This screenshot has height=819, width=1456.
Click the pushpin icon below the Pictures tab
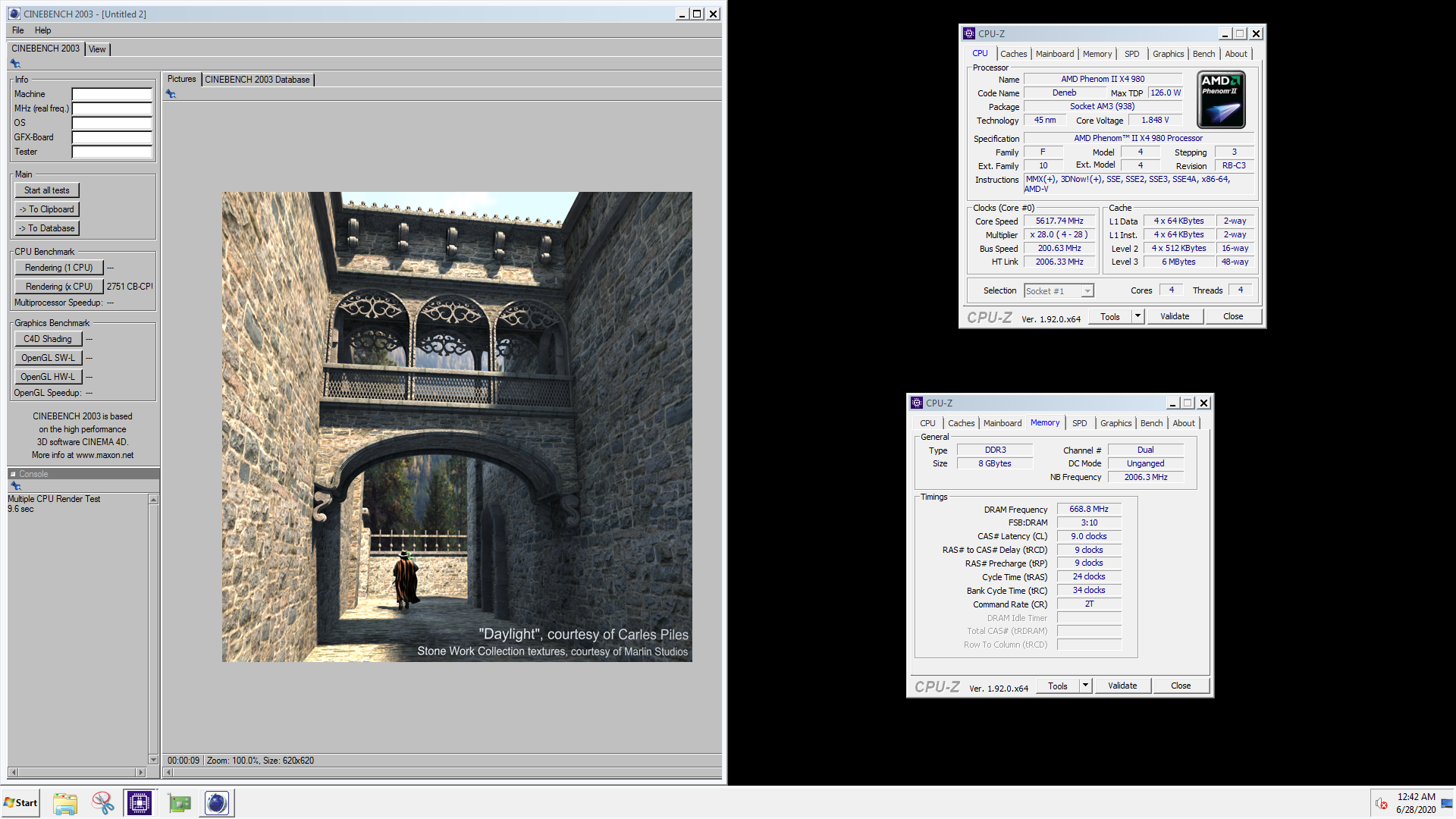[x=171, y=94]
